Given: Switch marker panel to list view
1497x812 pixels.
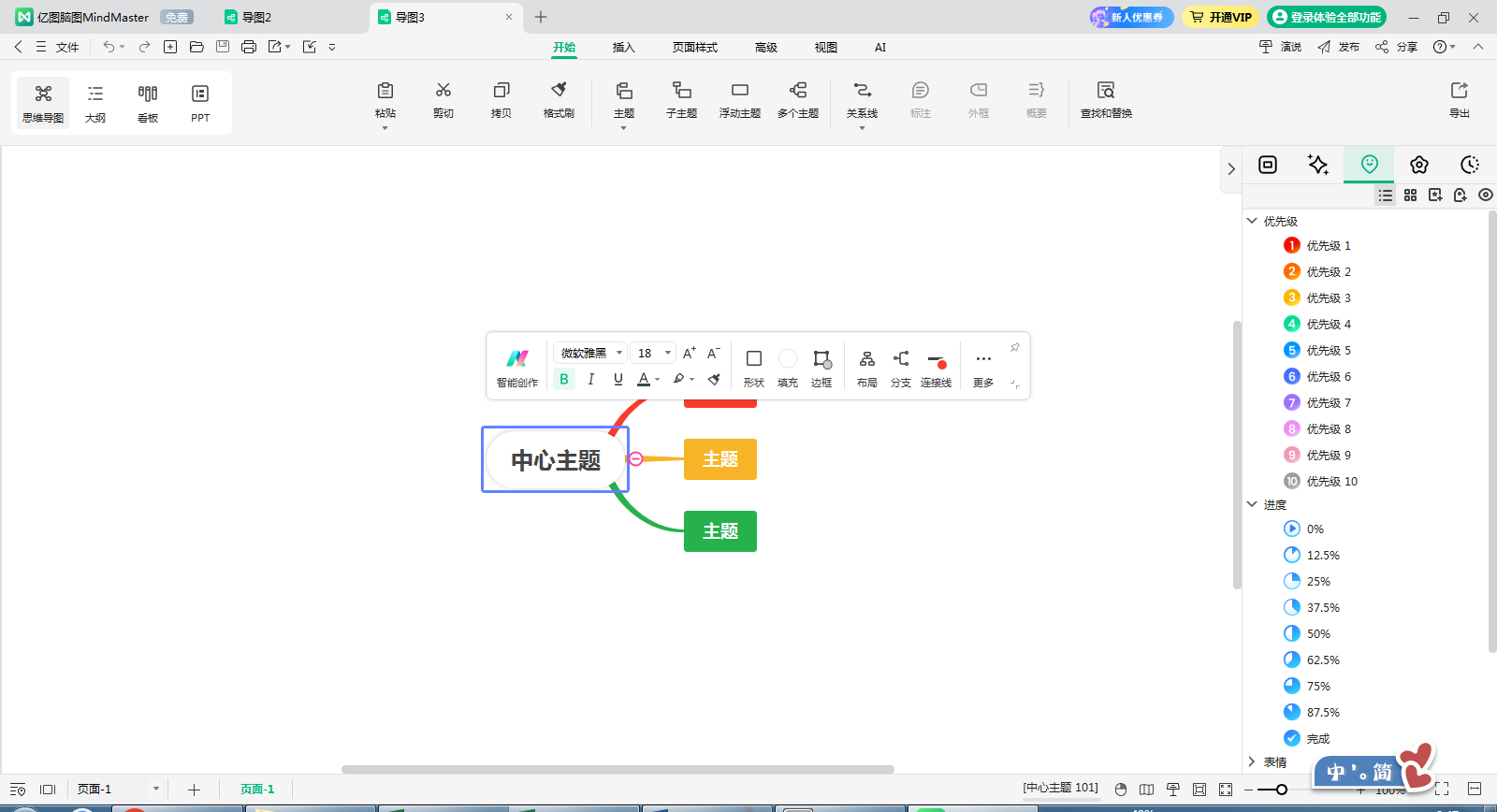Looking at the screenshot, I should coord(1386,195).
